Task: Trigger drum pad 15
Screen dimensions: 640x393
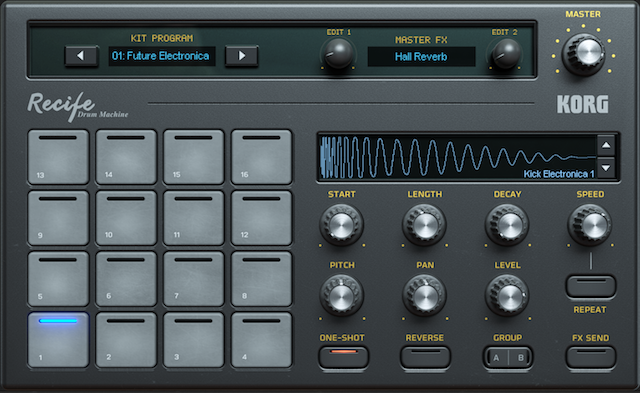Action: [194, 157]
